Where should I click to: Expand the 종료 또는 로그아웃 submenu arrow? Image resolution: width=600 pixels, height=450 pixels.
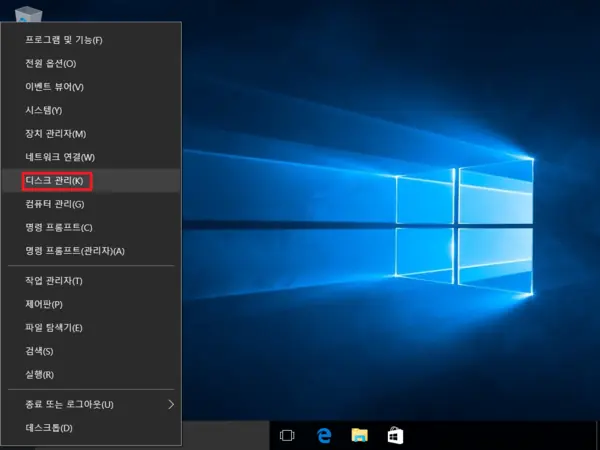coord(171,404)
